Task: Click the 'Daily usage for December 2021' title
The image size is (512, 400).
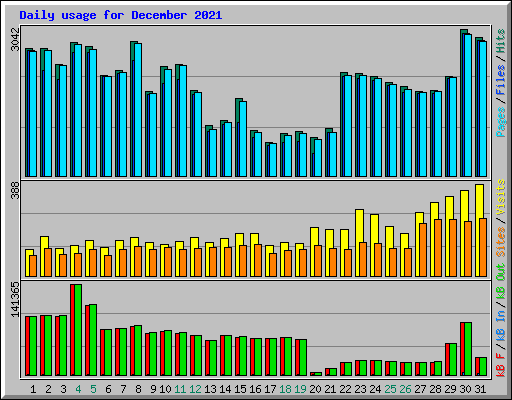Action: [121, 15]
